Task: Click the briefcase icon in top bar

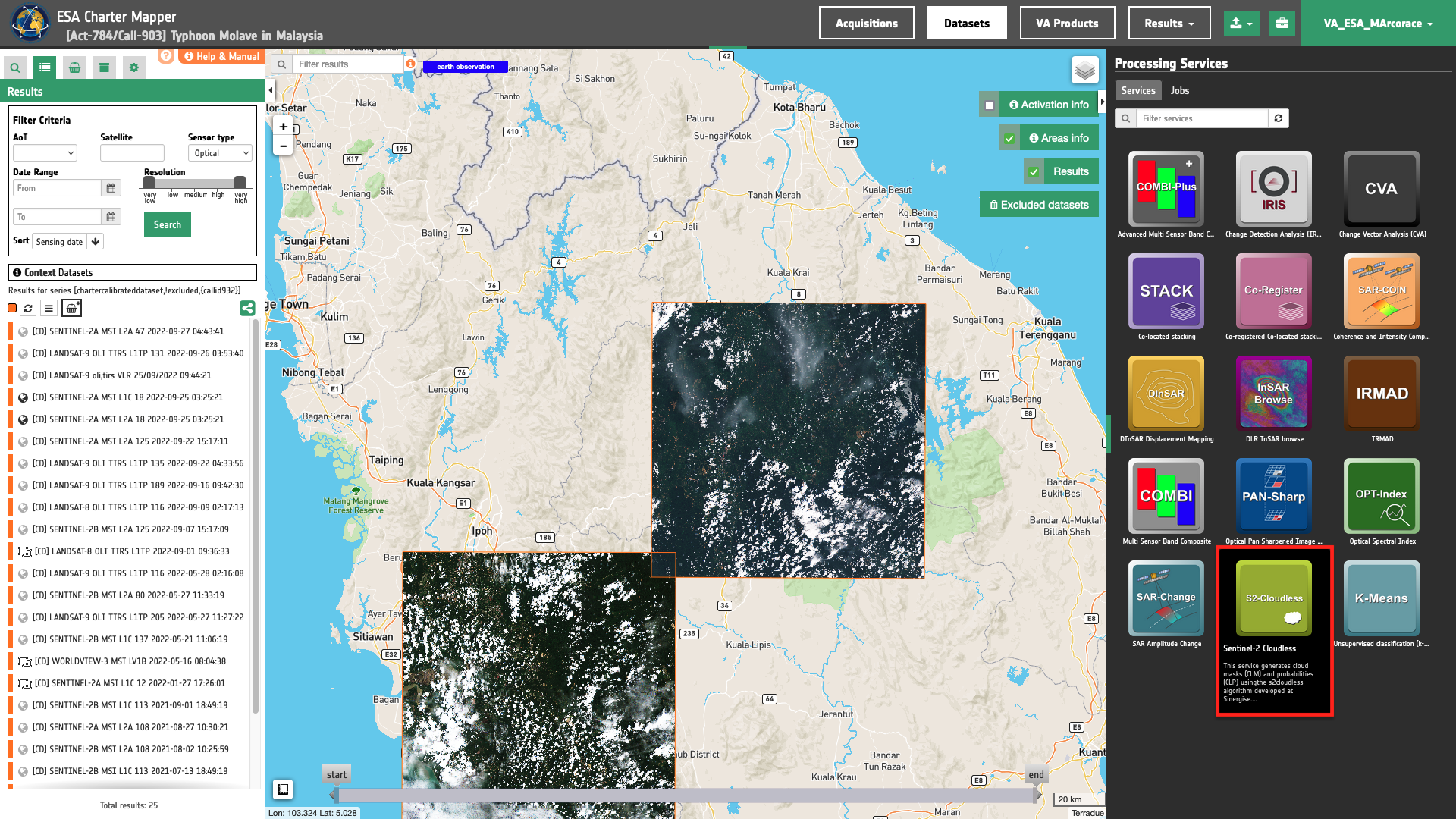Action: (1282, 24)
